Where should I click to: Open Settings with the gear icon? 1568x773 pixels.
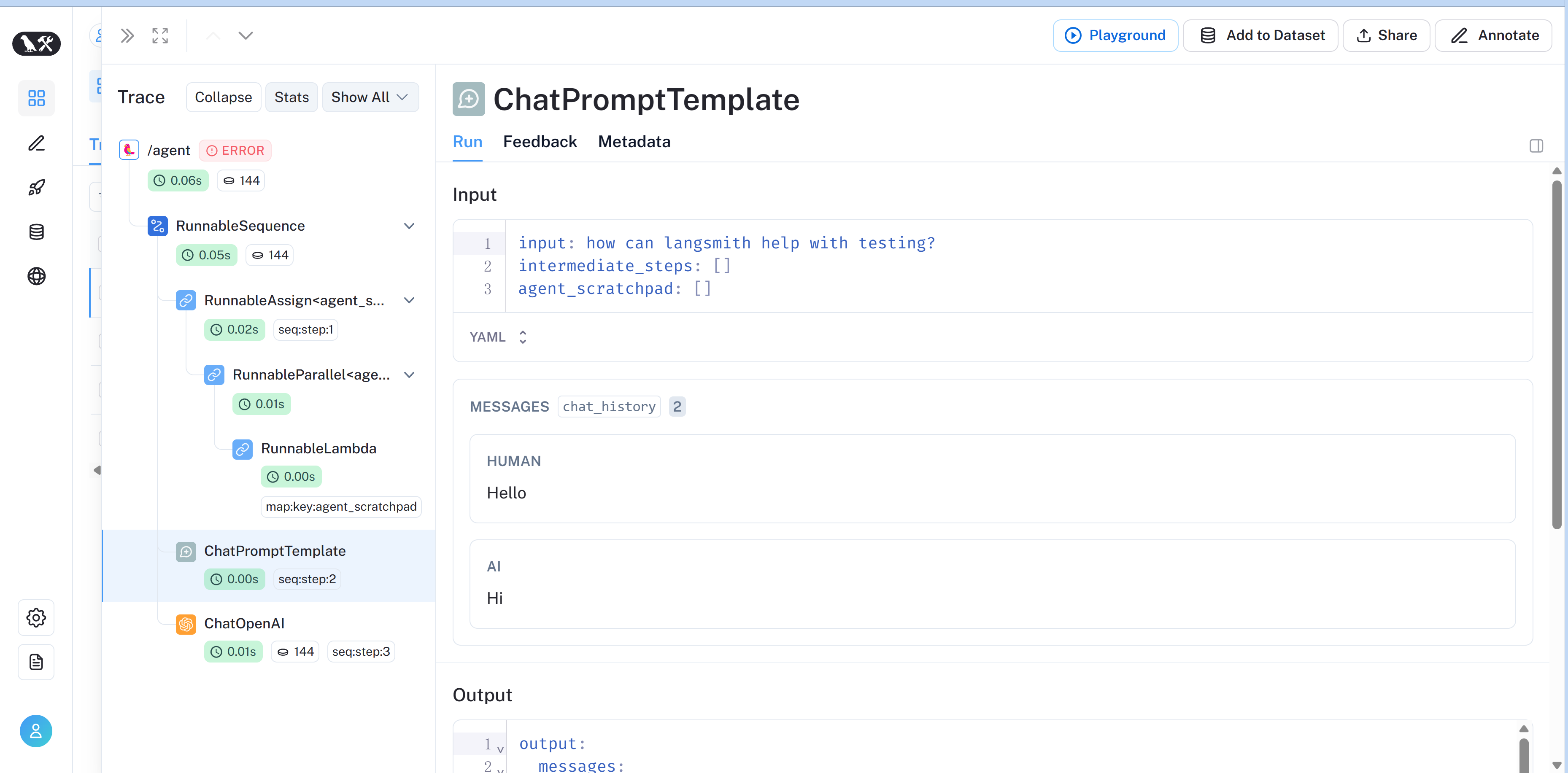pyautogui.click(x=36, y=617)
